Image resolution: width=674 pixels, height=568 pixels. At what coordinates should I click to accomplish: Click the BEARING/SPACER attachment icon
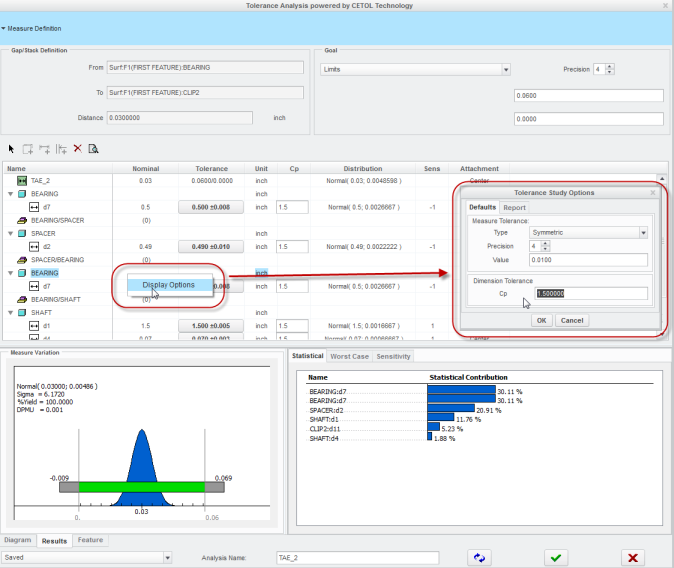click(21, 219)
